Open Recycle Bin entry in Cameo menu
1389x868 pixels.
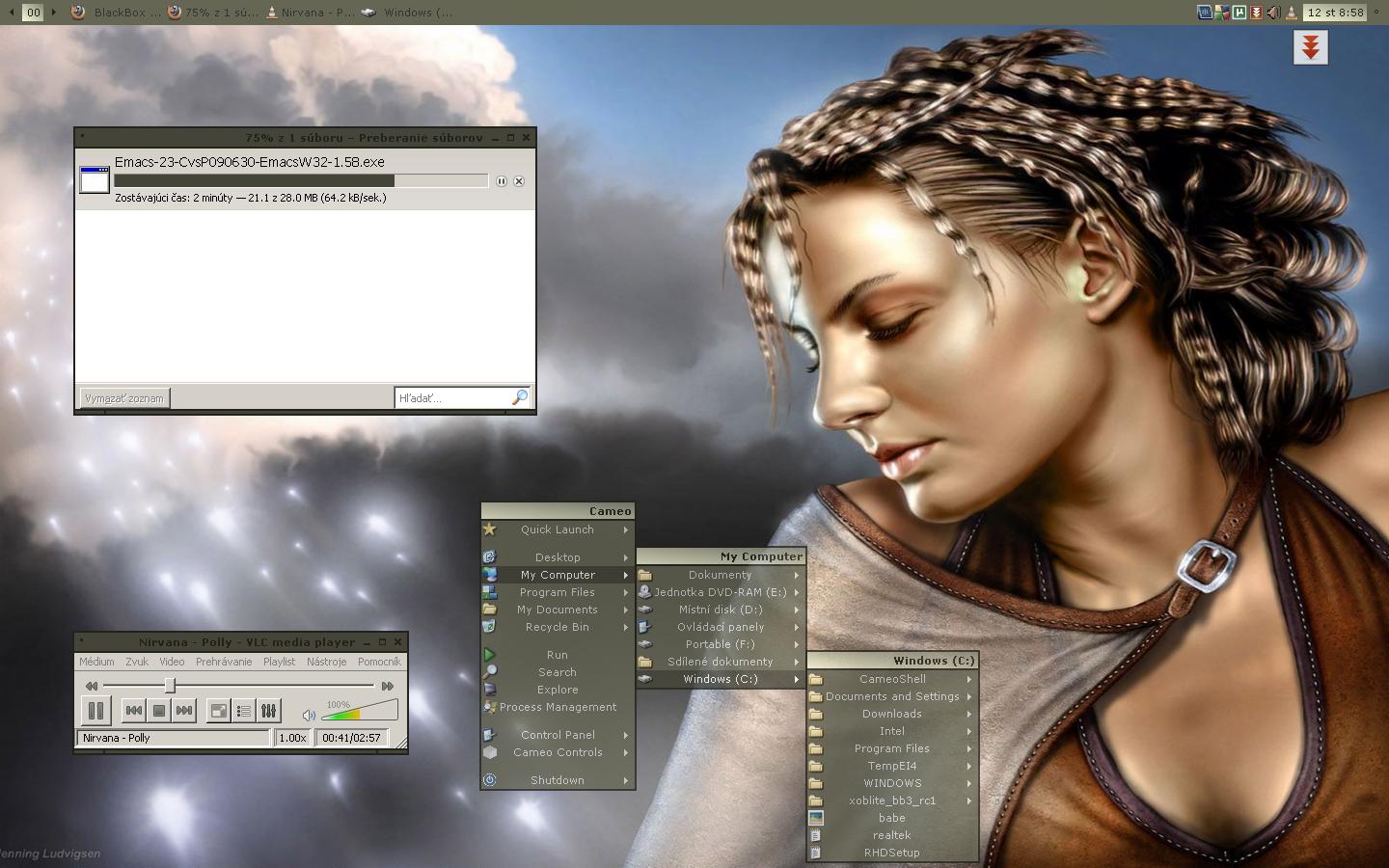click(x=558, y=627)
